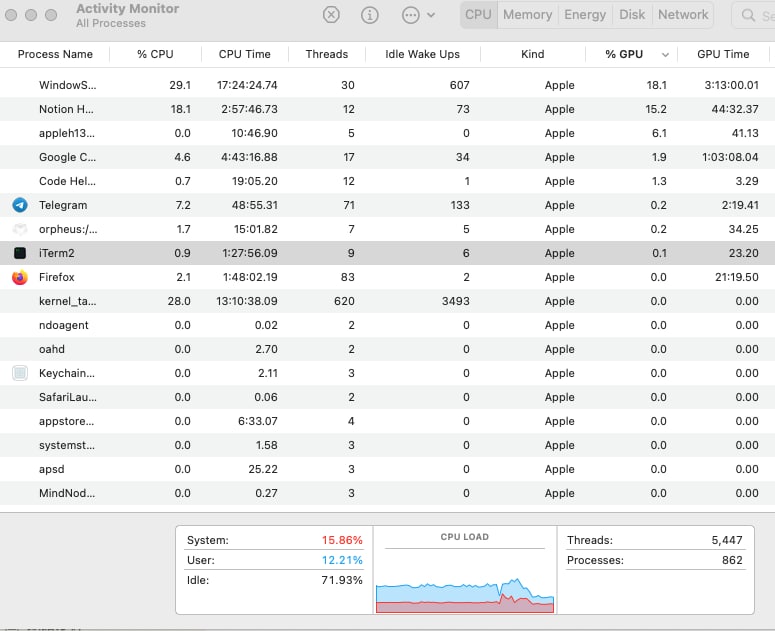Click the System 15.86% value
Image resolution: width=775 pixels, height=631 pixels.
(342, 540)
